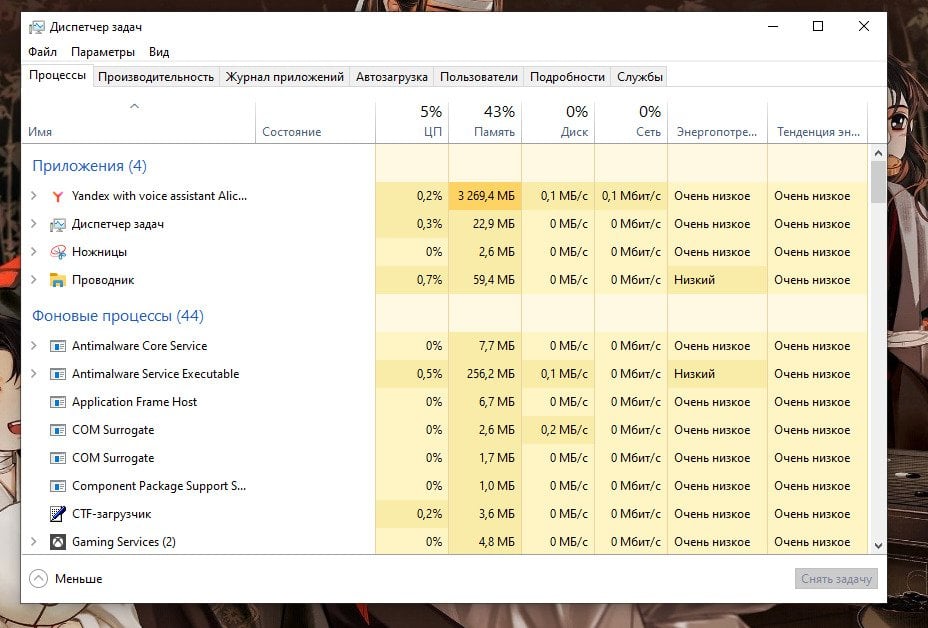Expand the Проводник process tree
Viewport: 928px width, 628px height.
click(34, 280)
